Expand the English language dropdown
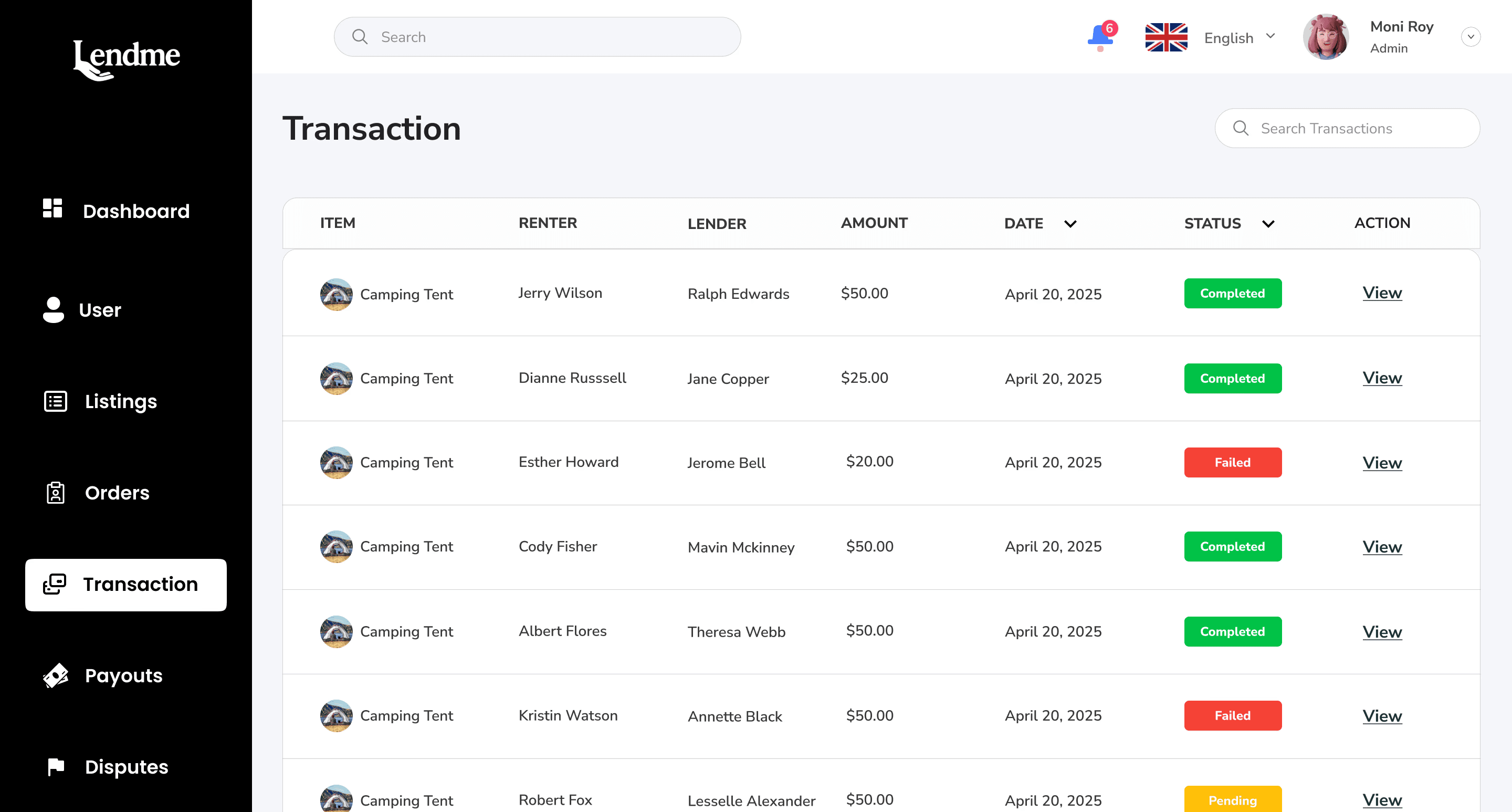Screen dimensions: 1512x812 1269,36
